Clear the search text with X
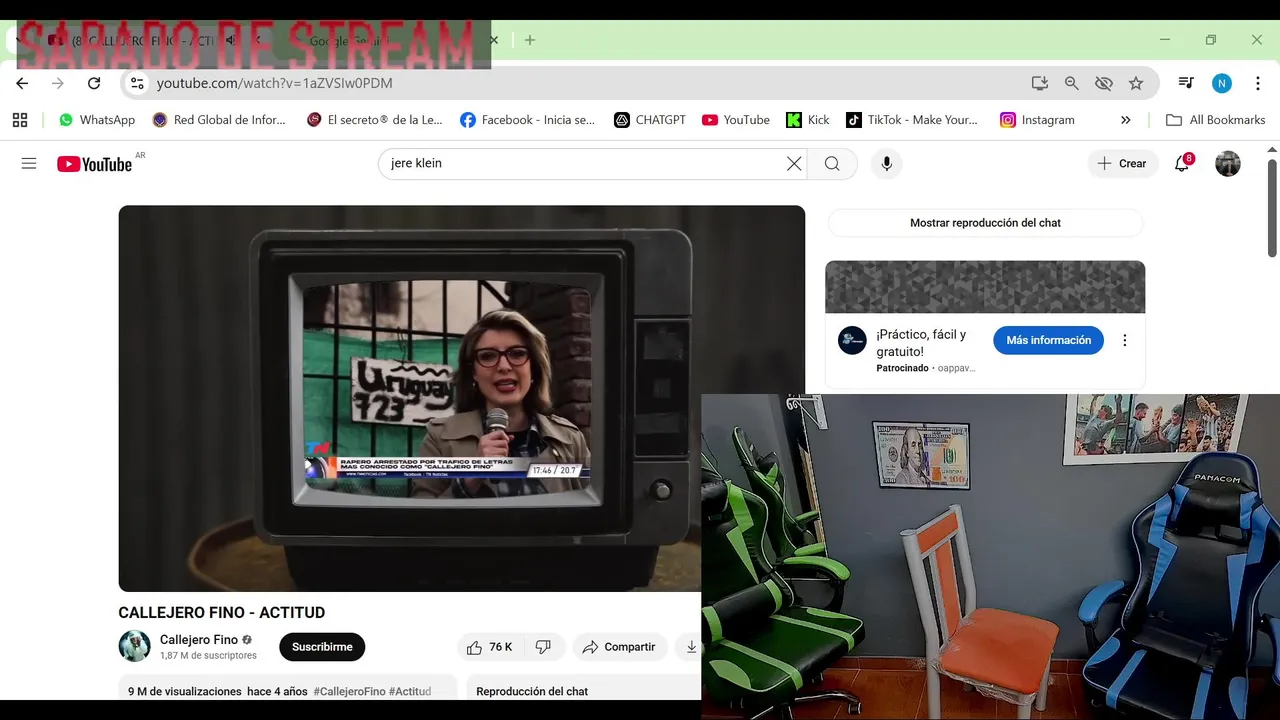Screen dimensions: 1280x720 pos(794,163)
